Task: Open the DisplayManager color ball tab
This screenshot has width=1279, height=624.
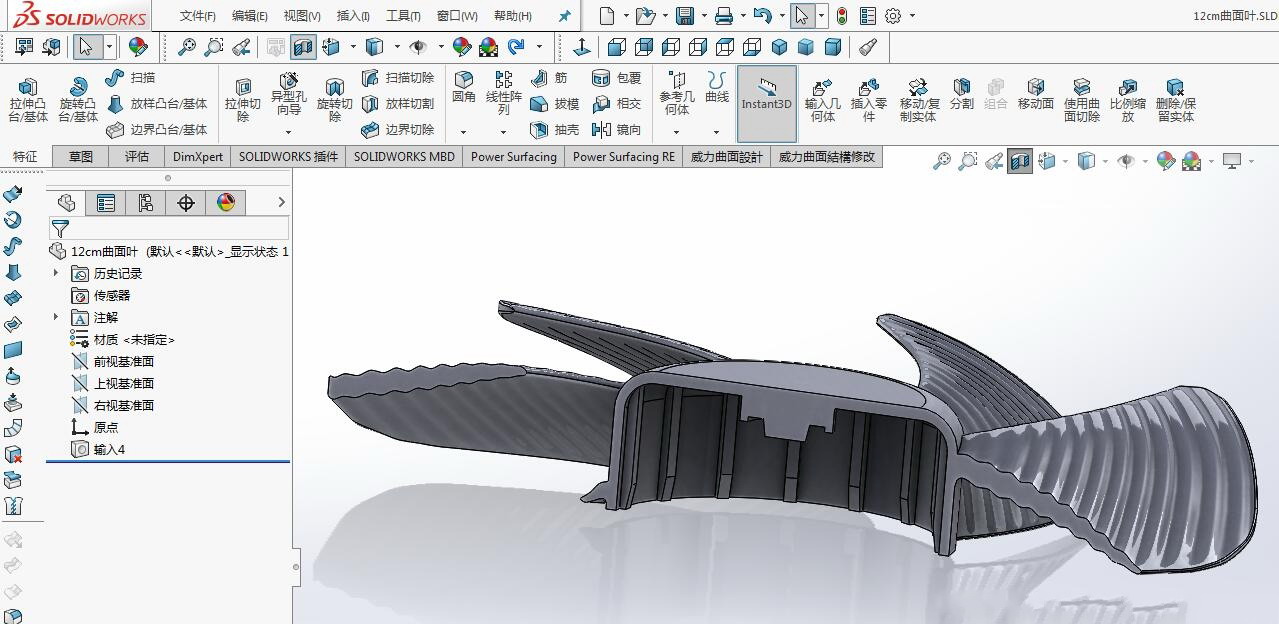Action: tap(226, 203)
